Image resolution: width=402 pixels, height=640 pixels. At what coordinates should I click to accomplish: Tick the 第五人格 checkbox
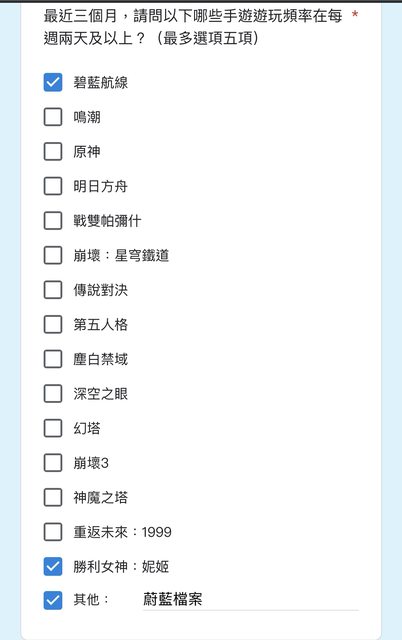pyautogui.click(x=53, y=324)
